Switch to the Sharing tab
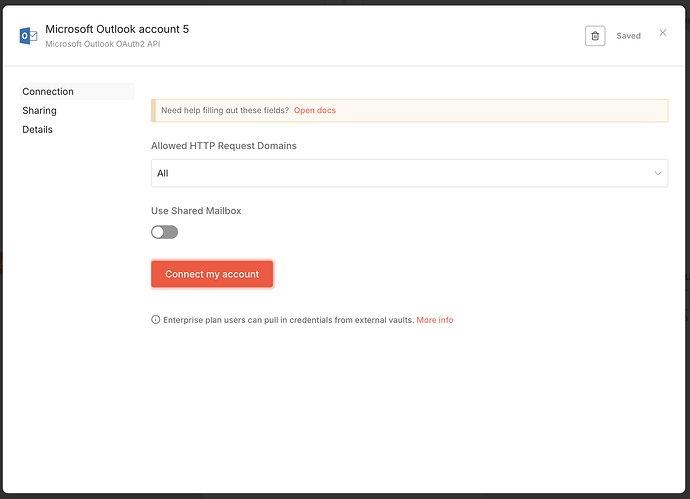The height and width of the screenshot is (499, 690). [x=40, y=111]
